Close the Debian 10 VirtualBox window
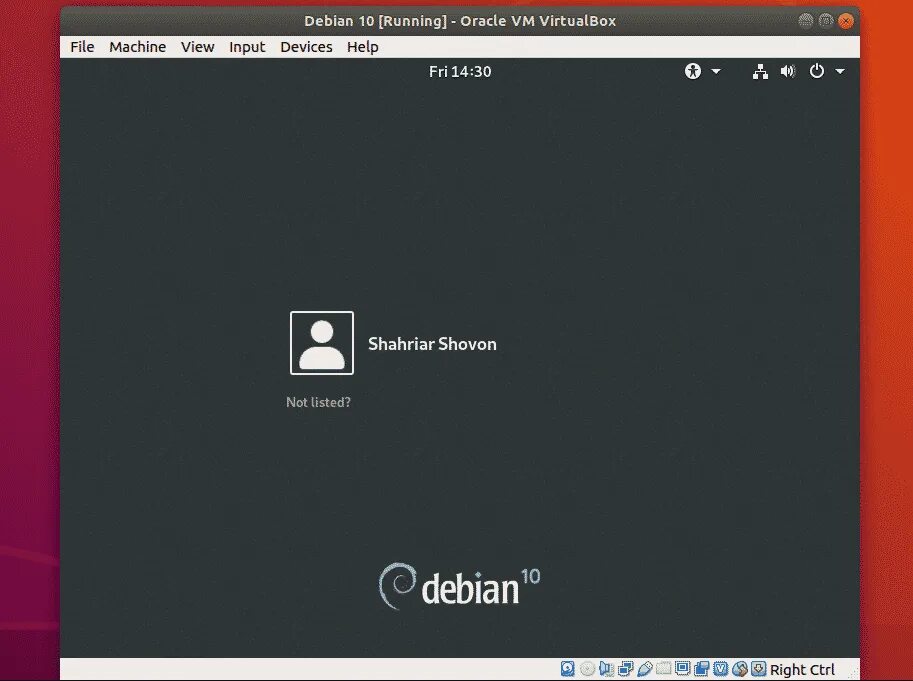The width and height of the screenshot is (913, 681). (x=845, y=21)
